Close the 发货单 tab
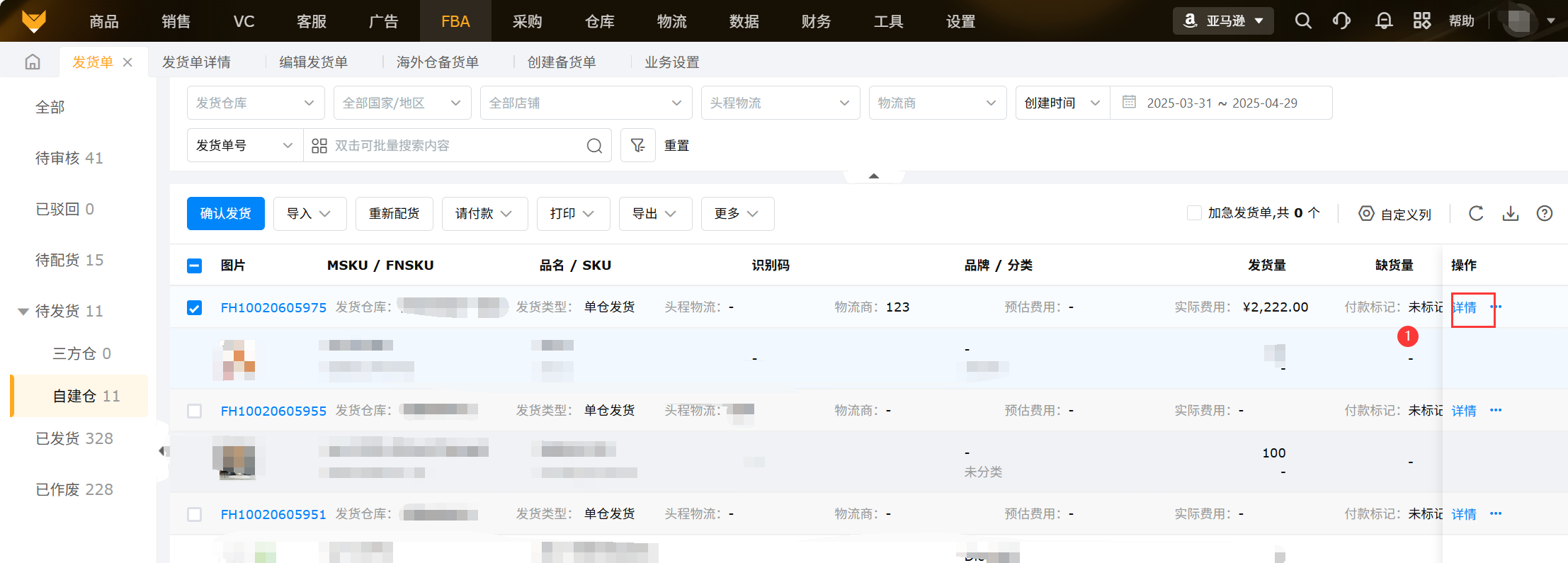Image resolution: width=1568 pixels, height=563 pixels. [127, 62]
